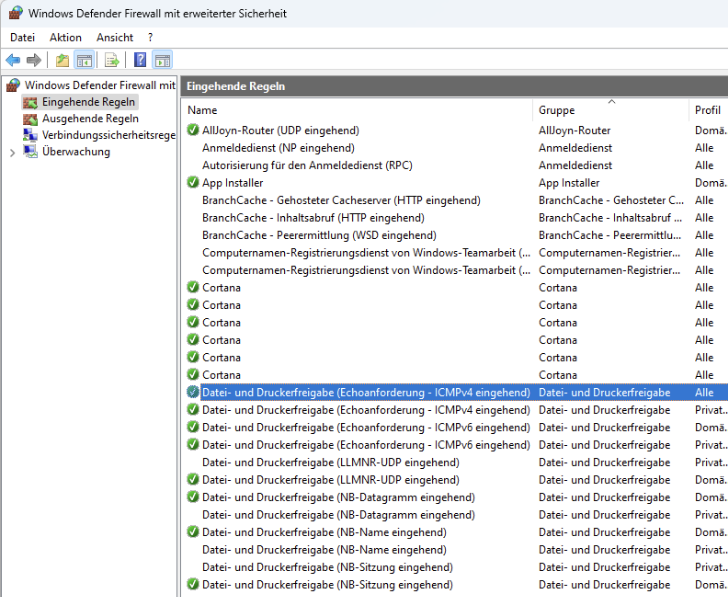728x597 pixels.
Task: Open the Ansicht menu
Action: point(115,38)
